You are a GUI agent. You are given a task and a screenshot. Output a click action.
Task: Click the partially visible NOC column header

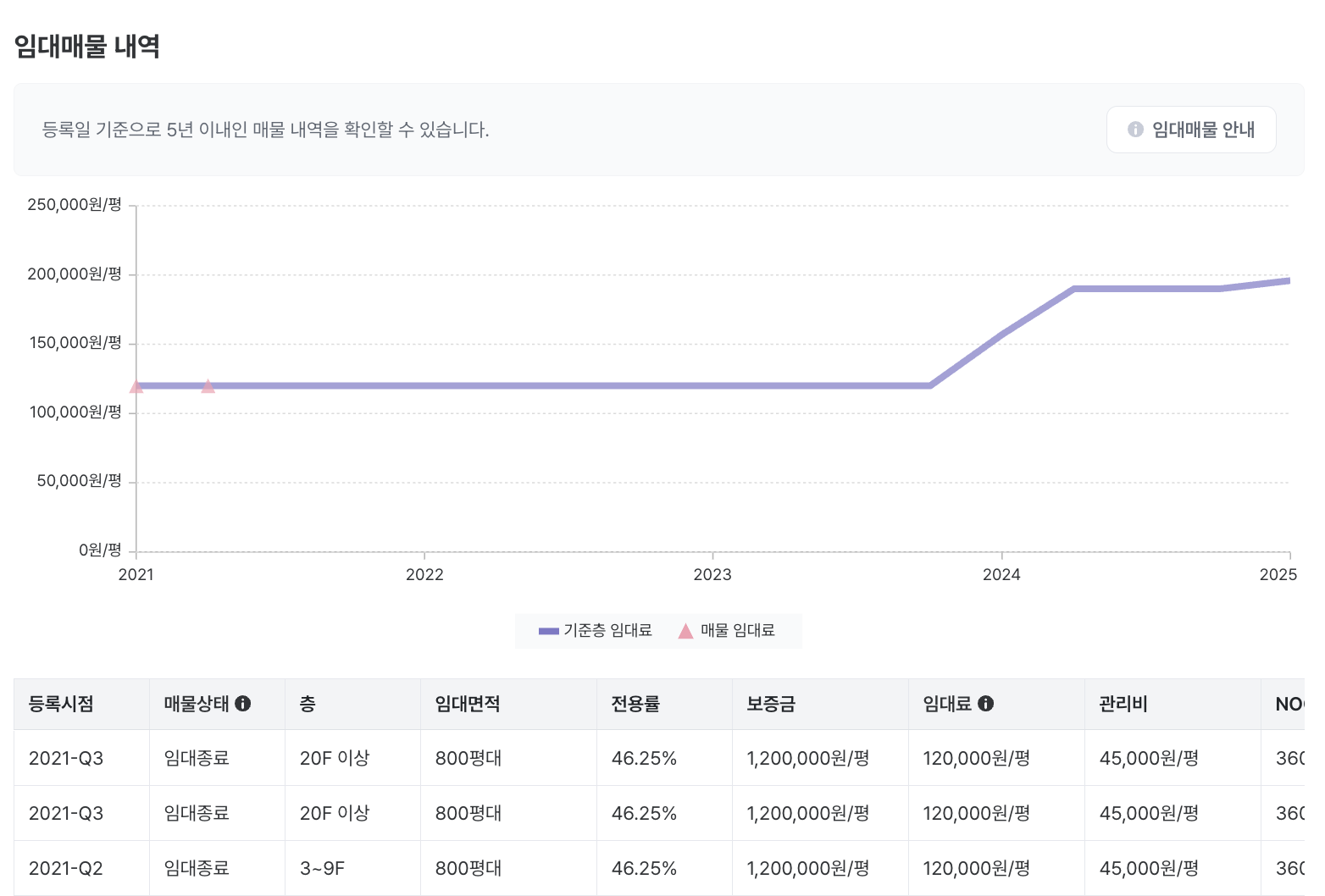click(x=1289, y=704)
